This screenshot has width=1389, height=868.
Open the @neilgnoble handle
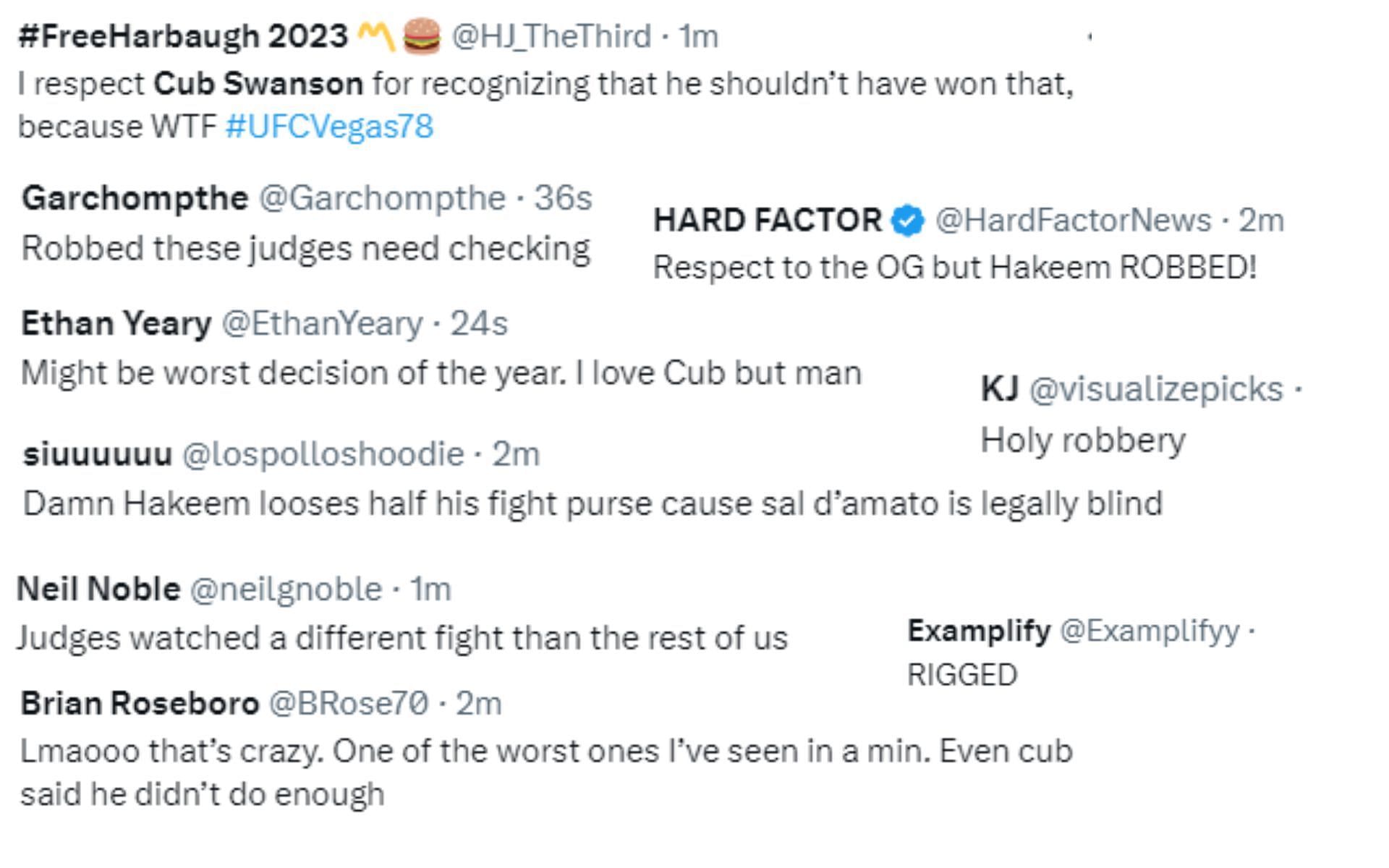pyautogui.click(x=286, y=590)
